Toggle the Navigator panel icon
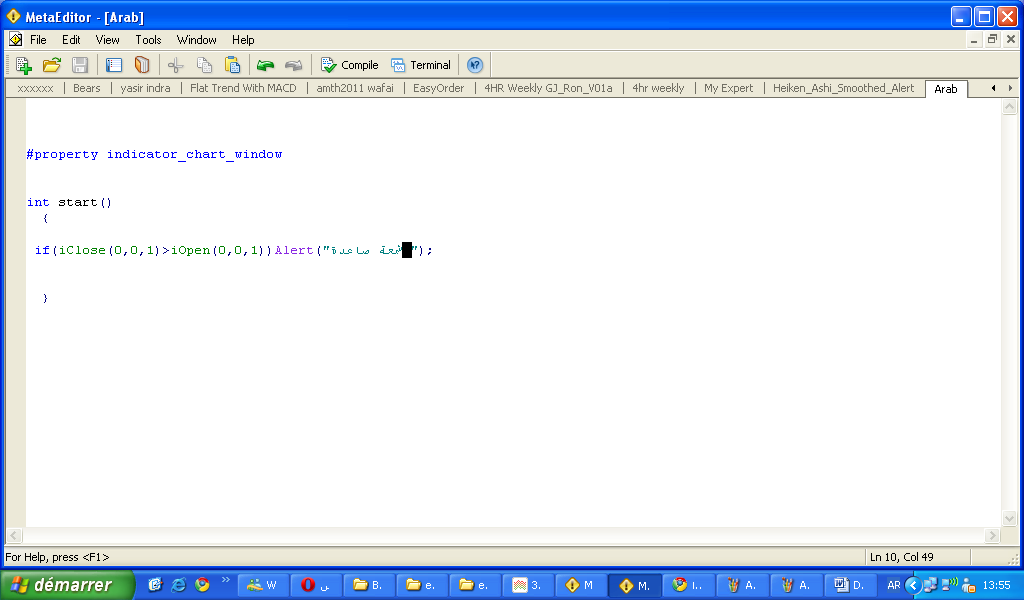The image size is (1024, 600). click(x=114, y=65)
